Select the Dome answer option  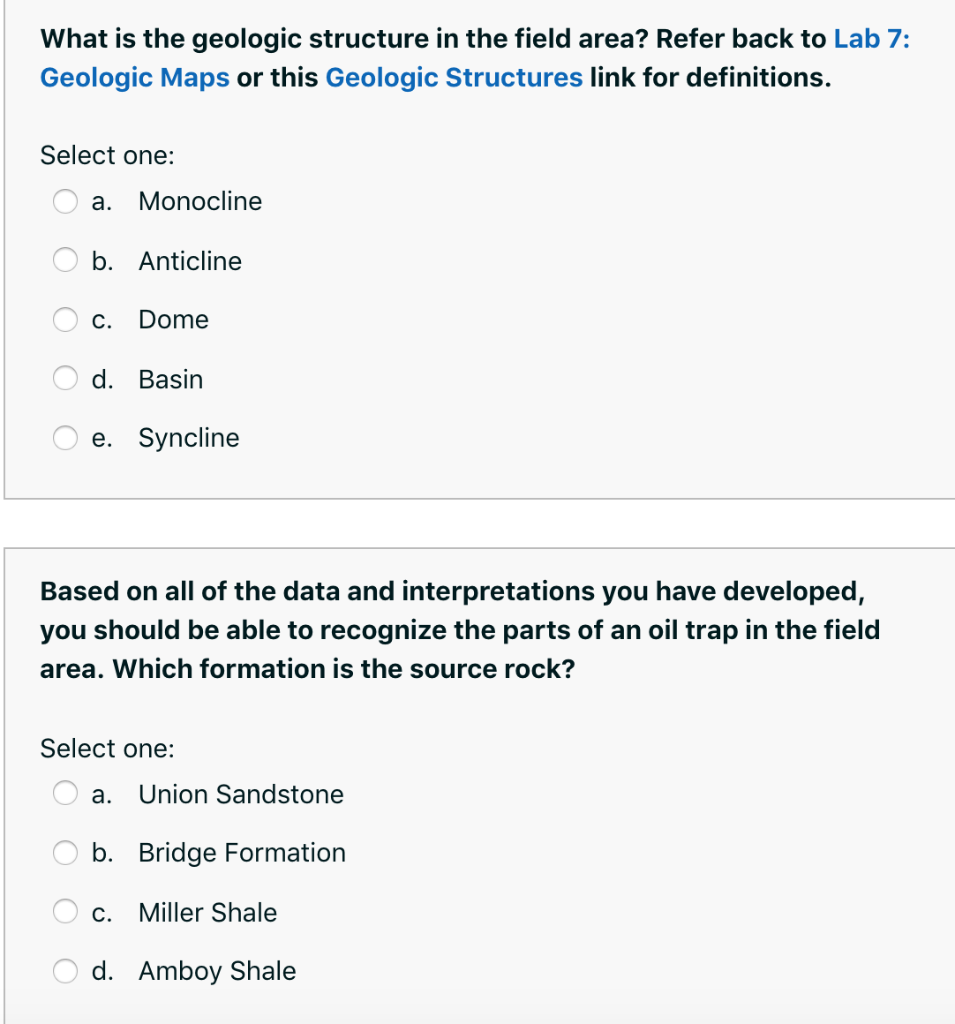coord(173,320)
